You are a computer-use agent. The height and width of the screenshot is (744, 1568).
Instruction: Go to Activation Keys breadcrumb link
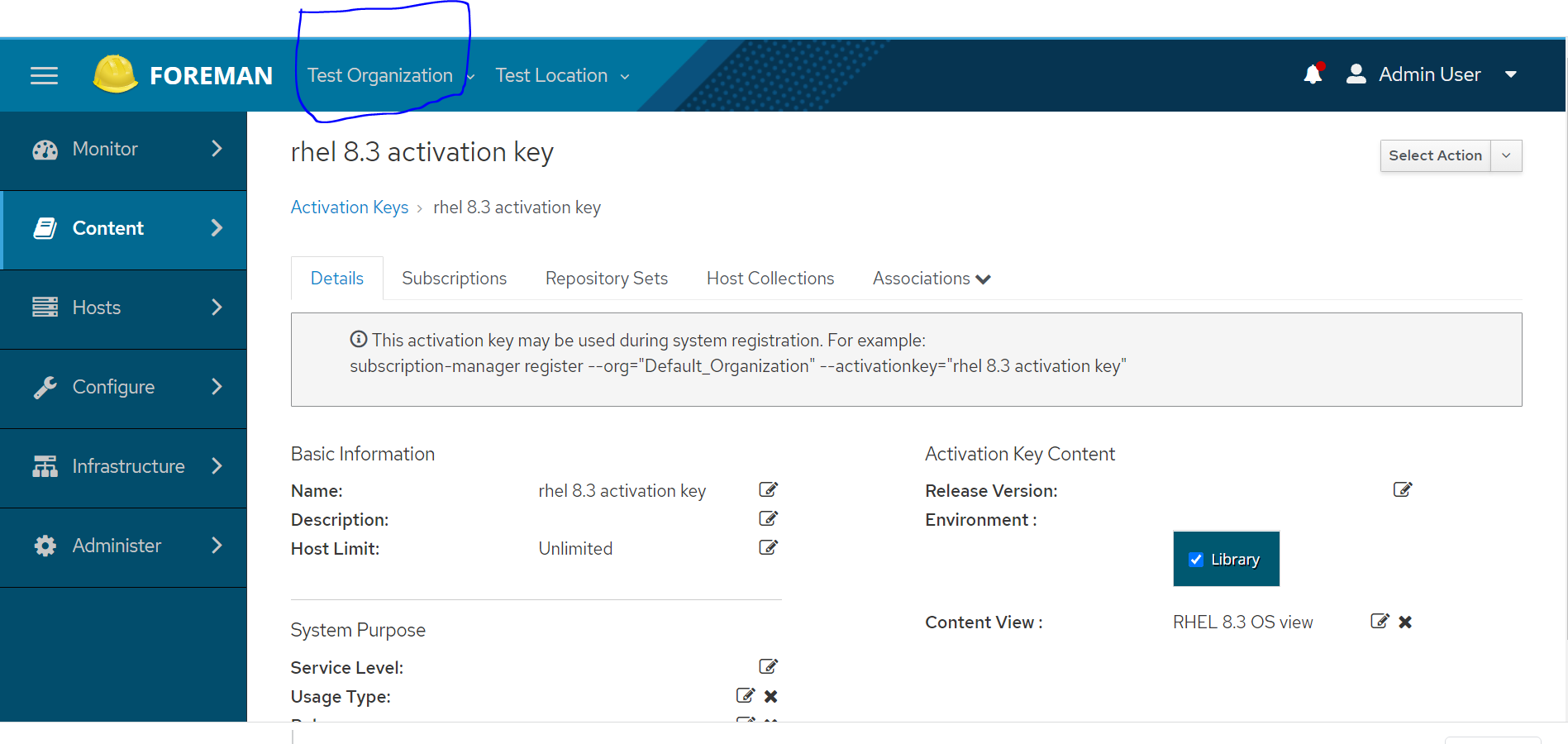[x=350, y=207]
